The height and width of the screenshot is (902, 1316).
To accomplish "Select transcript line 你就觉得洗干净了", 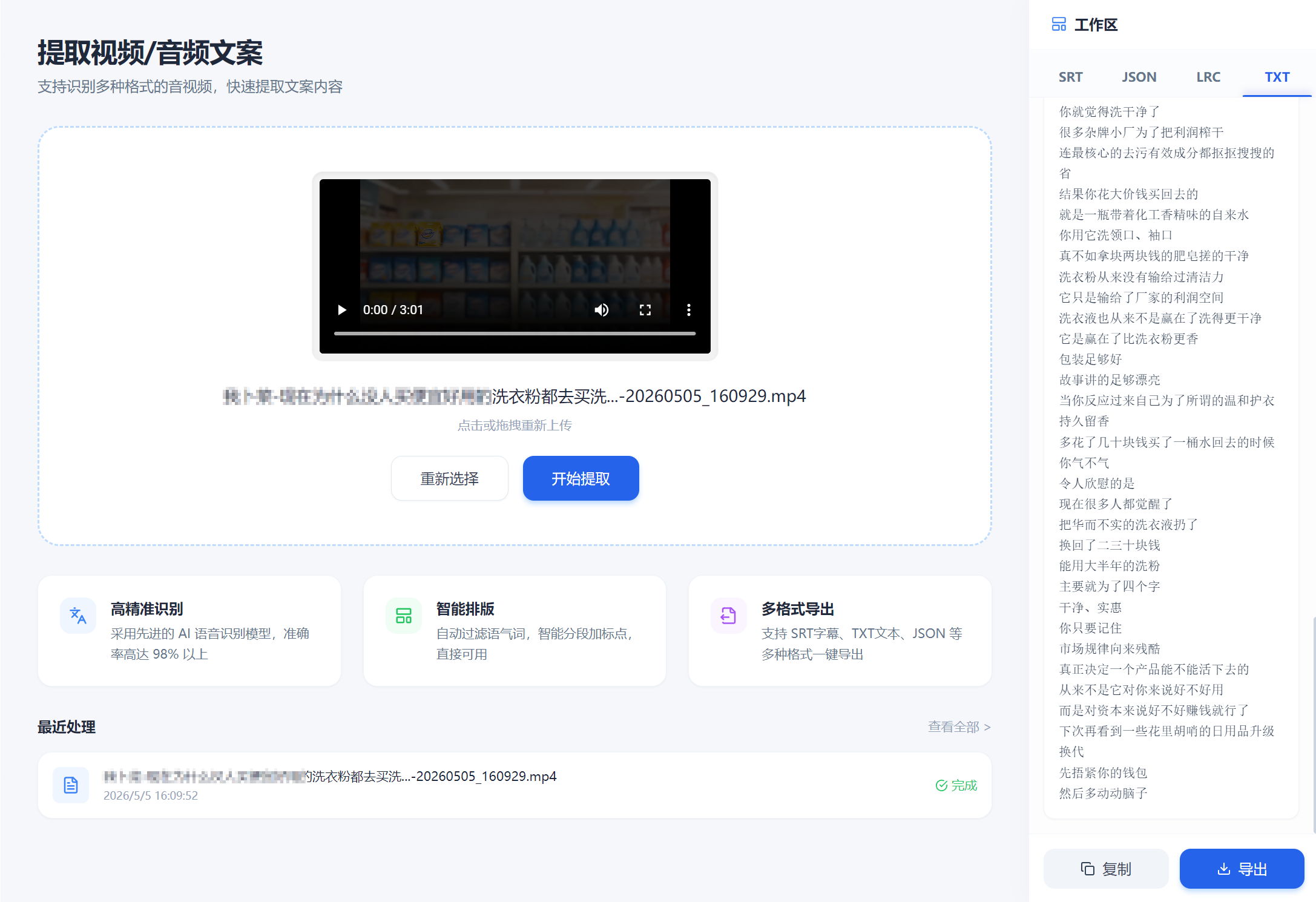I will tap(1110, 111).
